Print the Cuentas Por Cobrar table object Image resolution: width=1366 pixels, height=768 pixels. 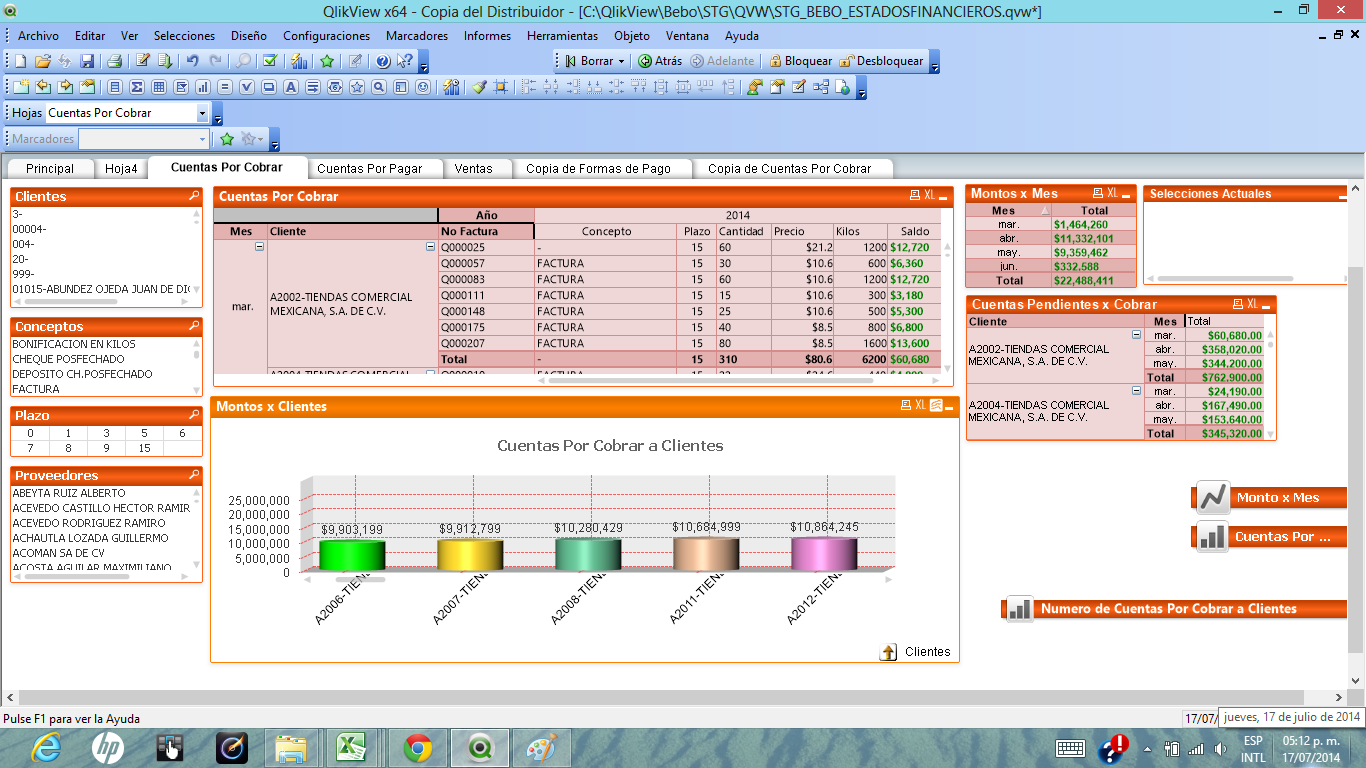914,196
